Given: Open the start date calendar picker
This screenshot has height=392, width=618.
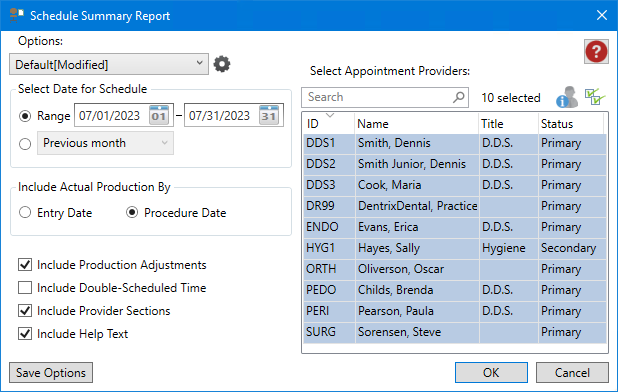Looking at the screenshot, I should (159, 115).
